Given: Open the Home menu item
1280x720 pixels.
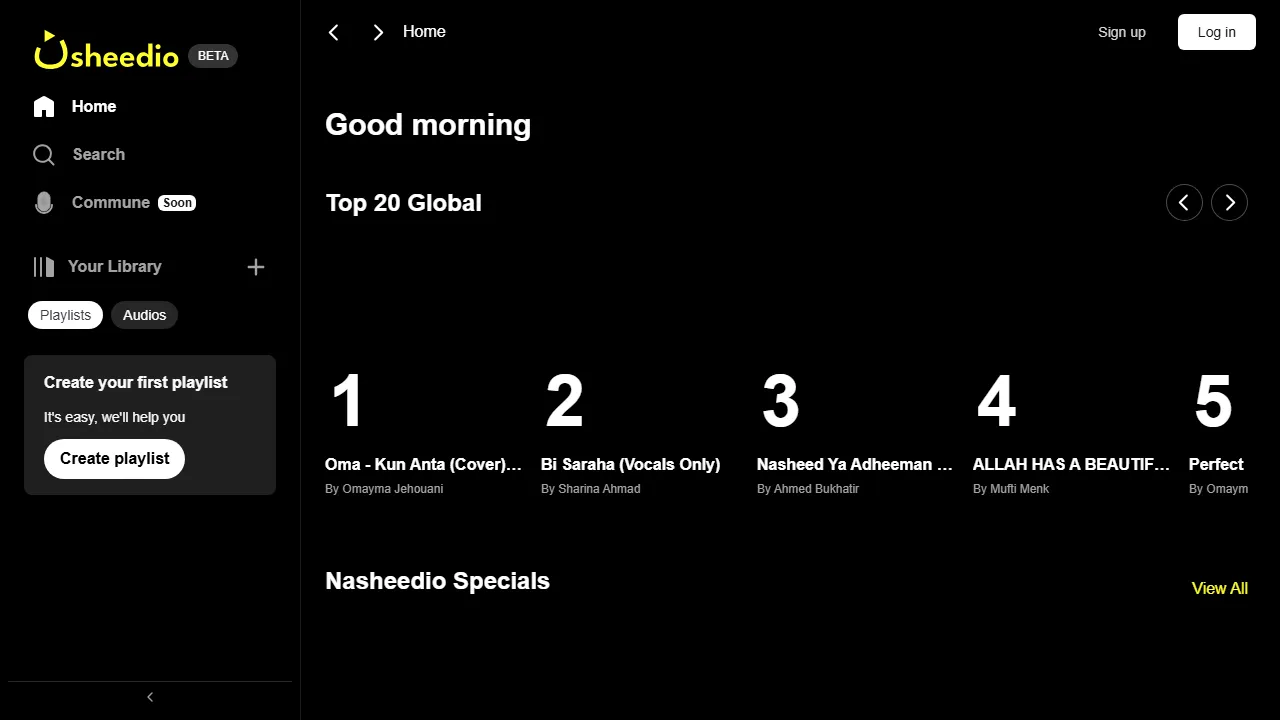Looking at the screenshot, I should point(93,106).
